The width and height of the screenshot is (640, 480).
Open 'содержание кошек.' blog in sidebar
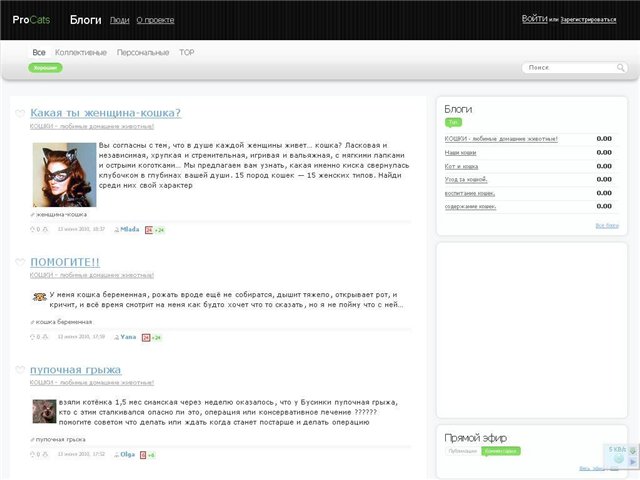coord(471,207)
